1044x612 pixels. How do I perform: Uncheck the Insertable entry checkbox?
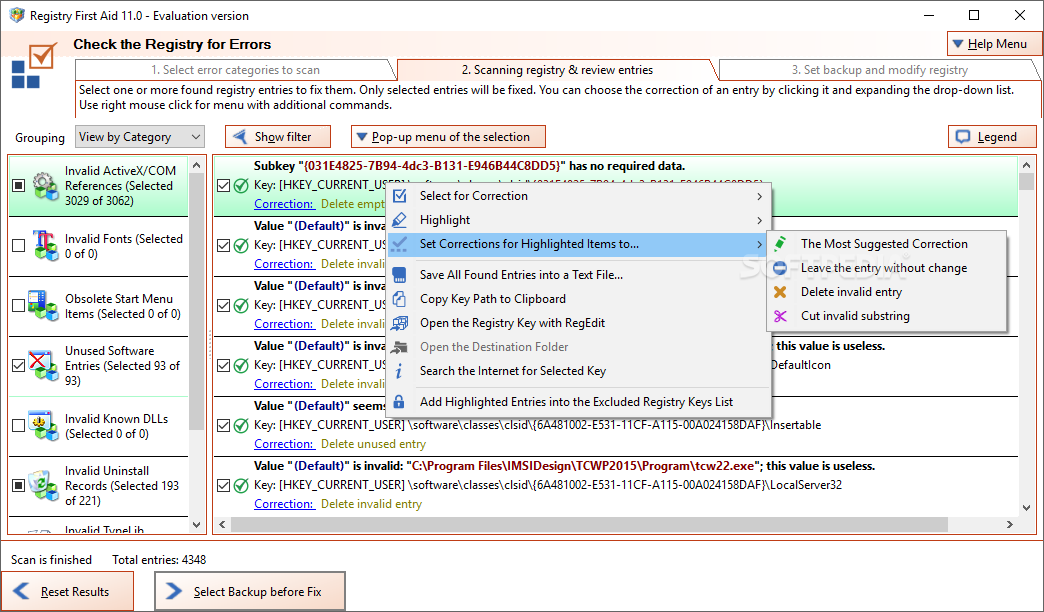224,426
